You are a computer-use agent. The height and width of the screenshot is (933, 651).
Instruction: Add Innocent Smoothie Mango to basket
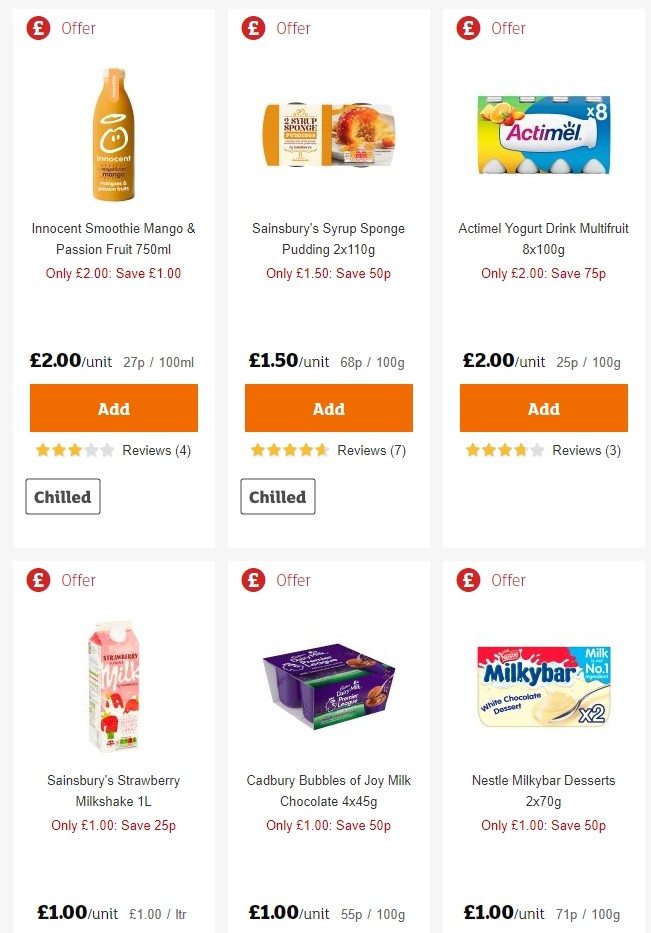point(113,408)
